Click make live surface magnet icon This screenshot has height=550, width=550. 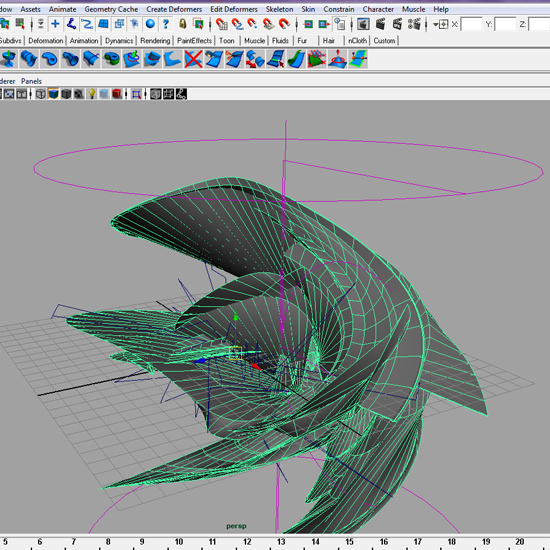tap(284, 24)
